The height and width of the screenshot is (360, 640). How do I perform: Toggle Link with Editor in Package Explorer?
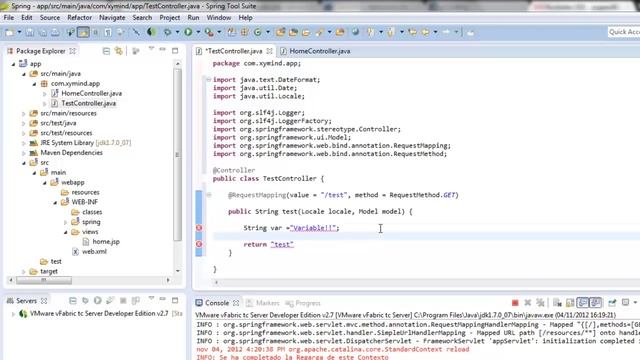coord(119,51)
